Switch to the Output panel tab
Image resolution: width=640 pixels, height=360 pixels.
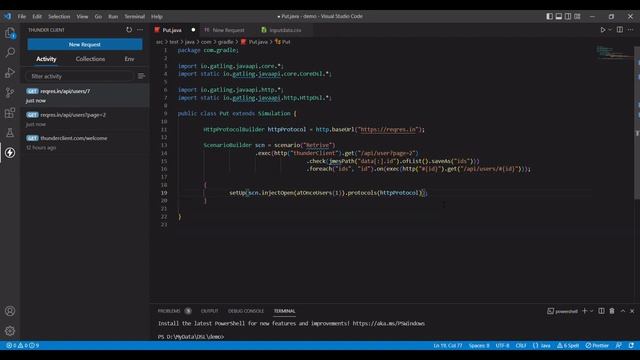(209, 311)
